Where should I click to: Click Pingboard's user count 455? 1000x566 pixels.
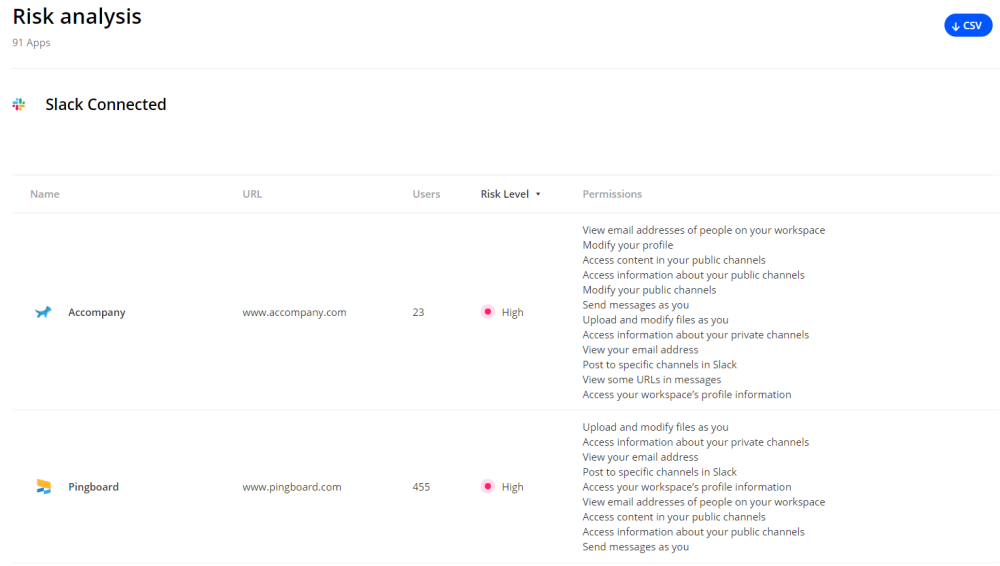point(421,487)
